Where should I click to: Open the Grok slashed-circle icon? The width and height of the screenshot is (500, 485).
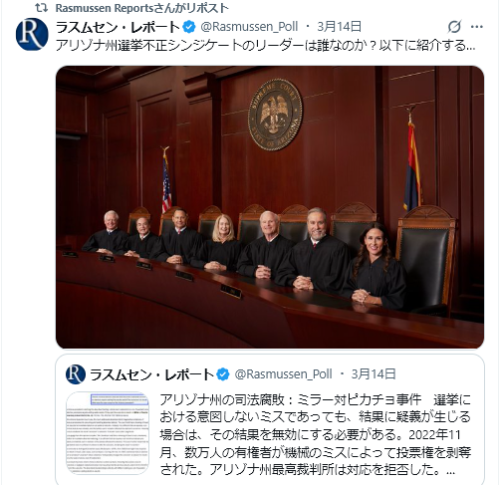coord(454,27)
